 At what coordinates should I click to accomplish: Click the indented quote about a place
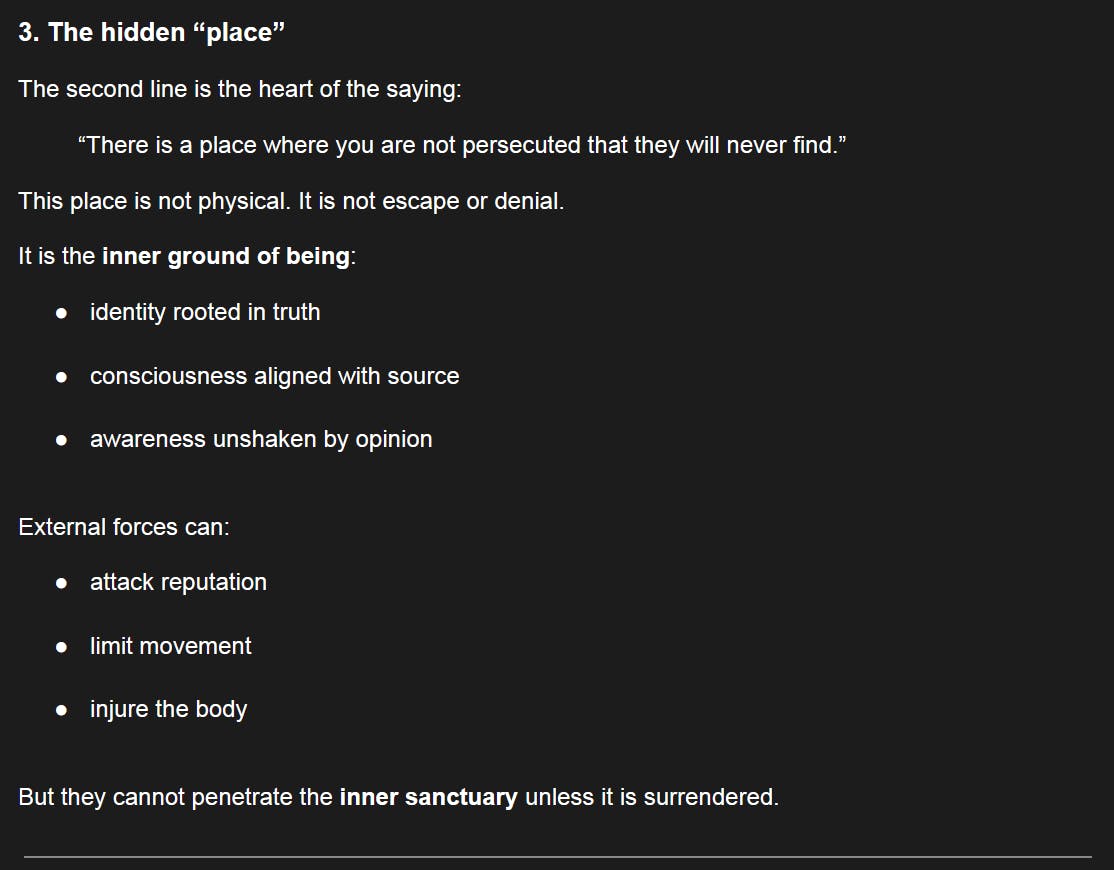point(462,145)
